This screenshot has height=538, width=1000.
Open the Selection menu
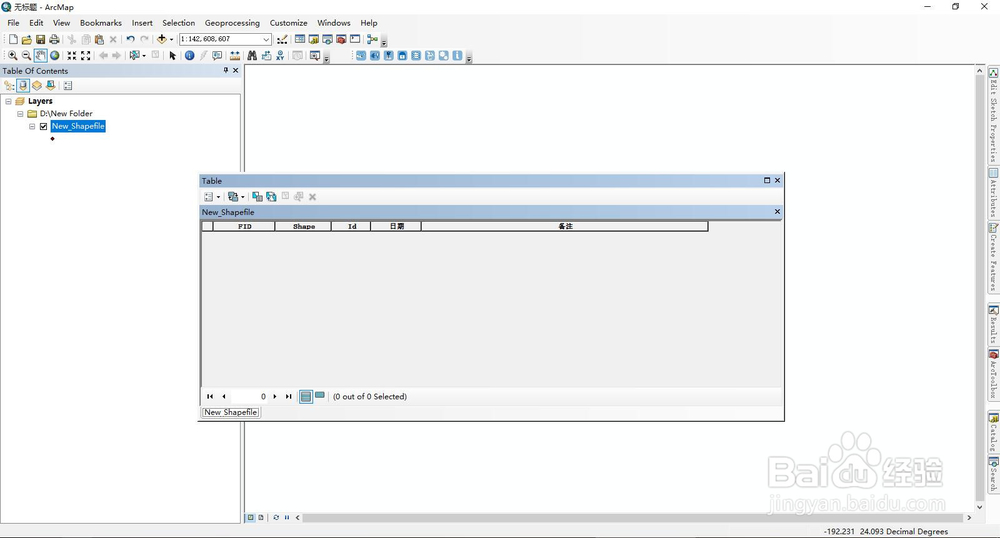click(179, 23)
